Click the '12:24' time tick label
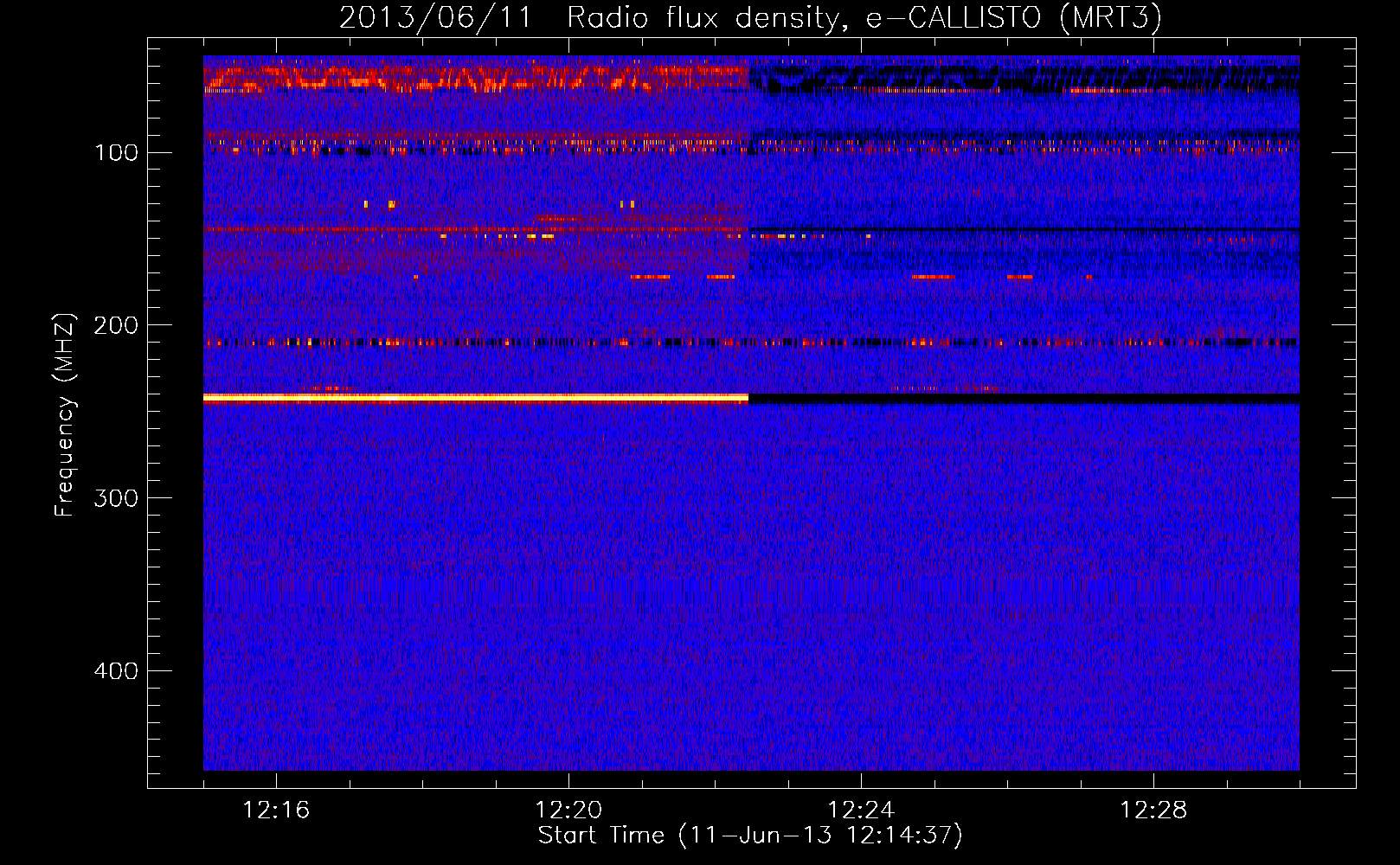Image resolution: width=1400 pixels, height=865 pixels. click(861, 811)
